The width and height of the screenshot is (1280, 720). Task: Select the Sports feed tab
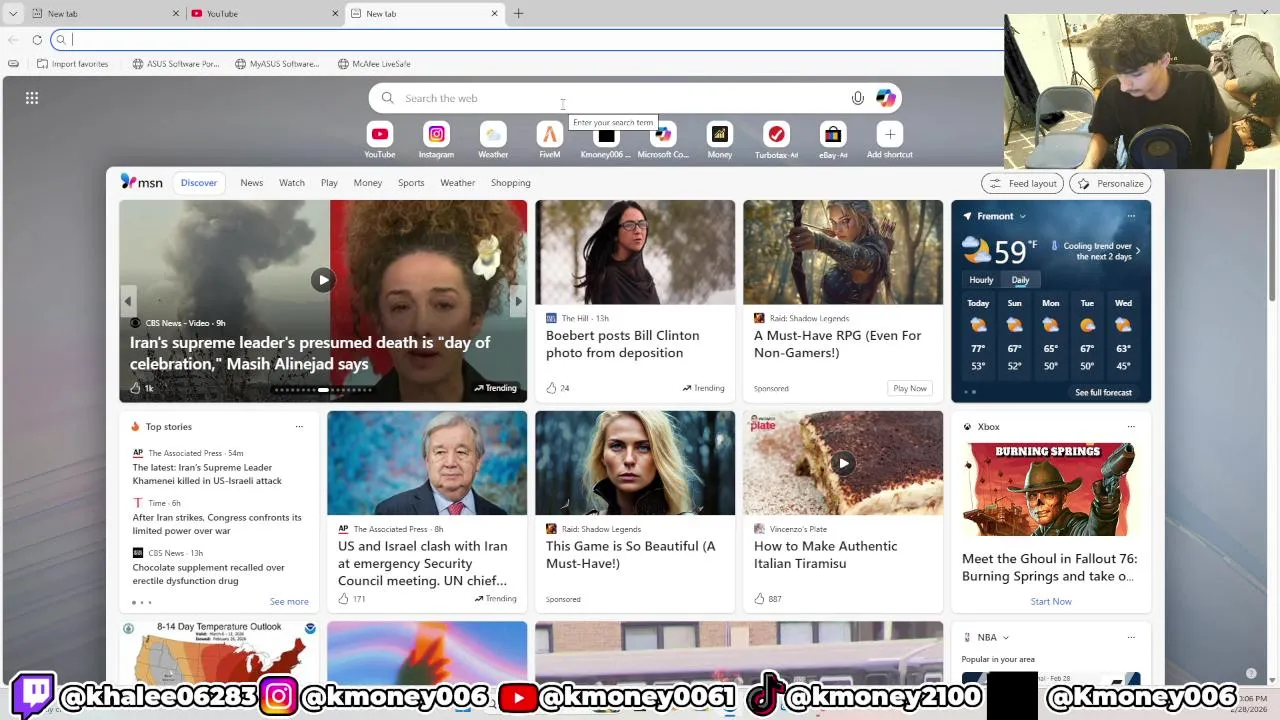click(411, 183)
